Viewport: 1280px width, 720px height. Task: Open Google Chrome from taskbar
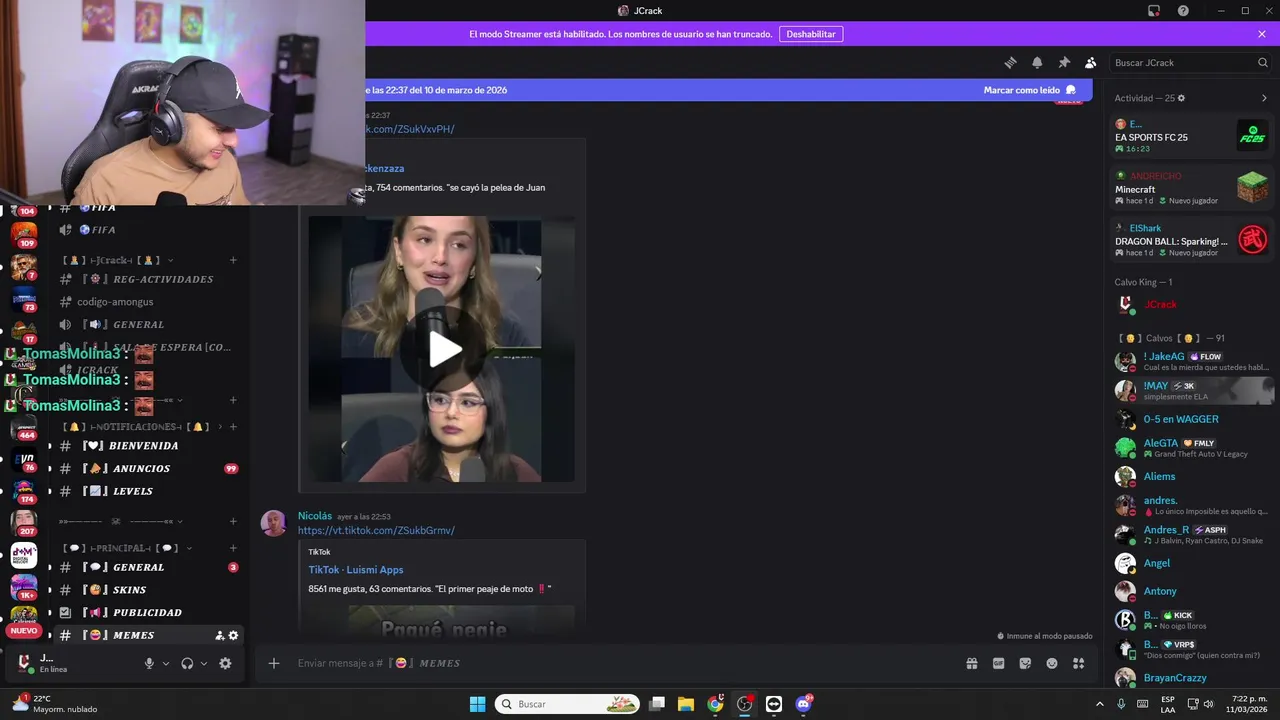point(715,704)
